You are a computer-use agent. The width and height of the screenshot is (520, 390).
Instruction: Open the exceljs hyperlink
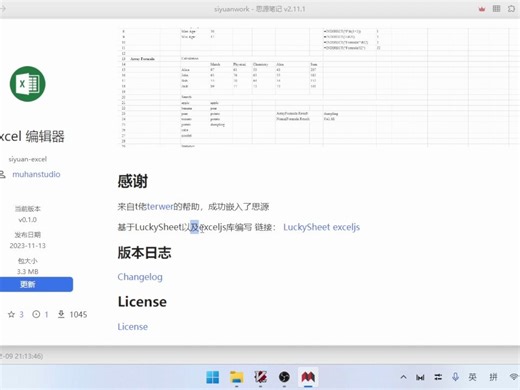tap(346, 227)
